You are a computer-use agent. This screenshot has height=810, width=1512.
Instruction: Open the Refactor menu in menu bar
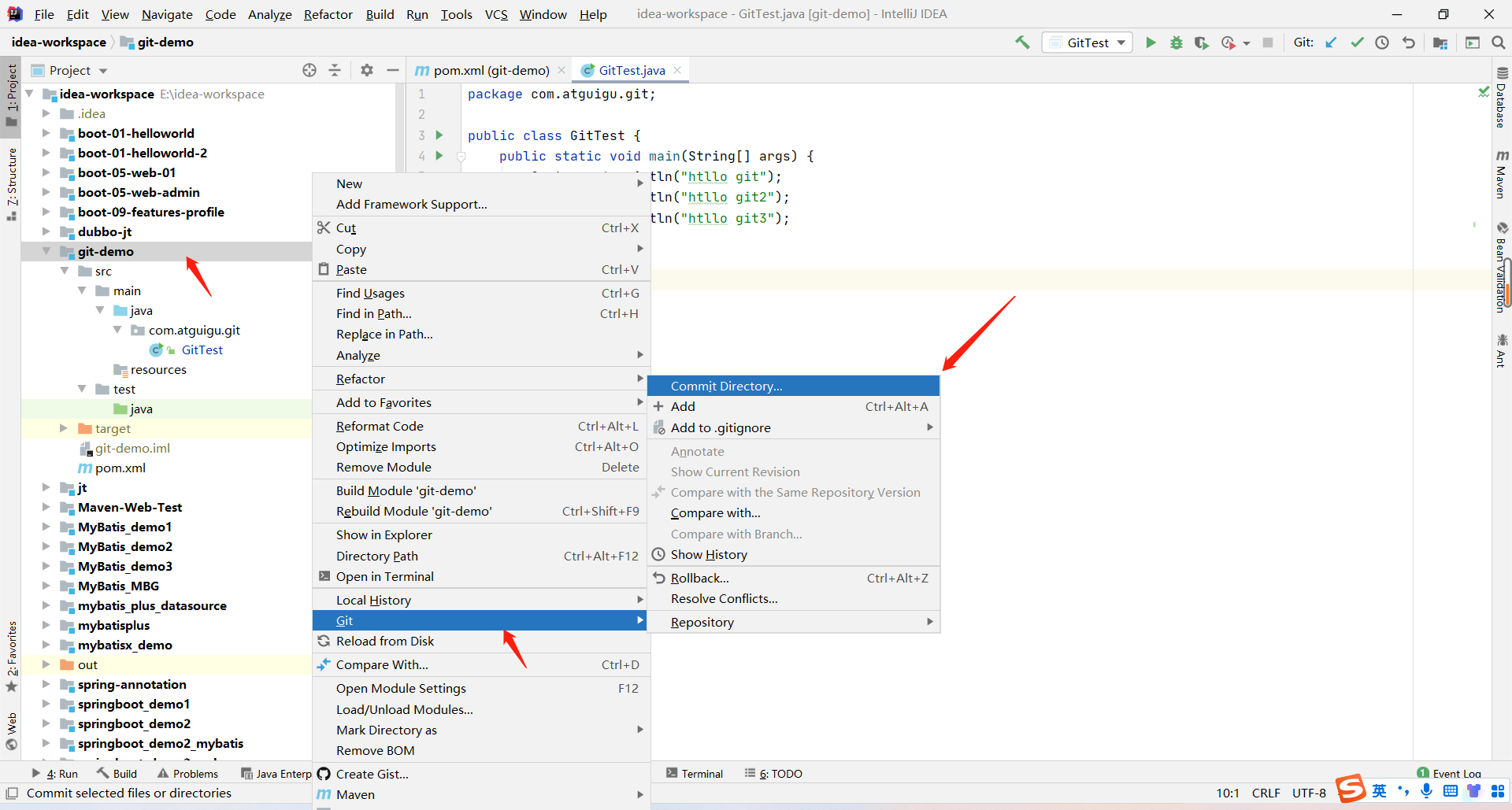coord(328,14)
